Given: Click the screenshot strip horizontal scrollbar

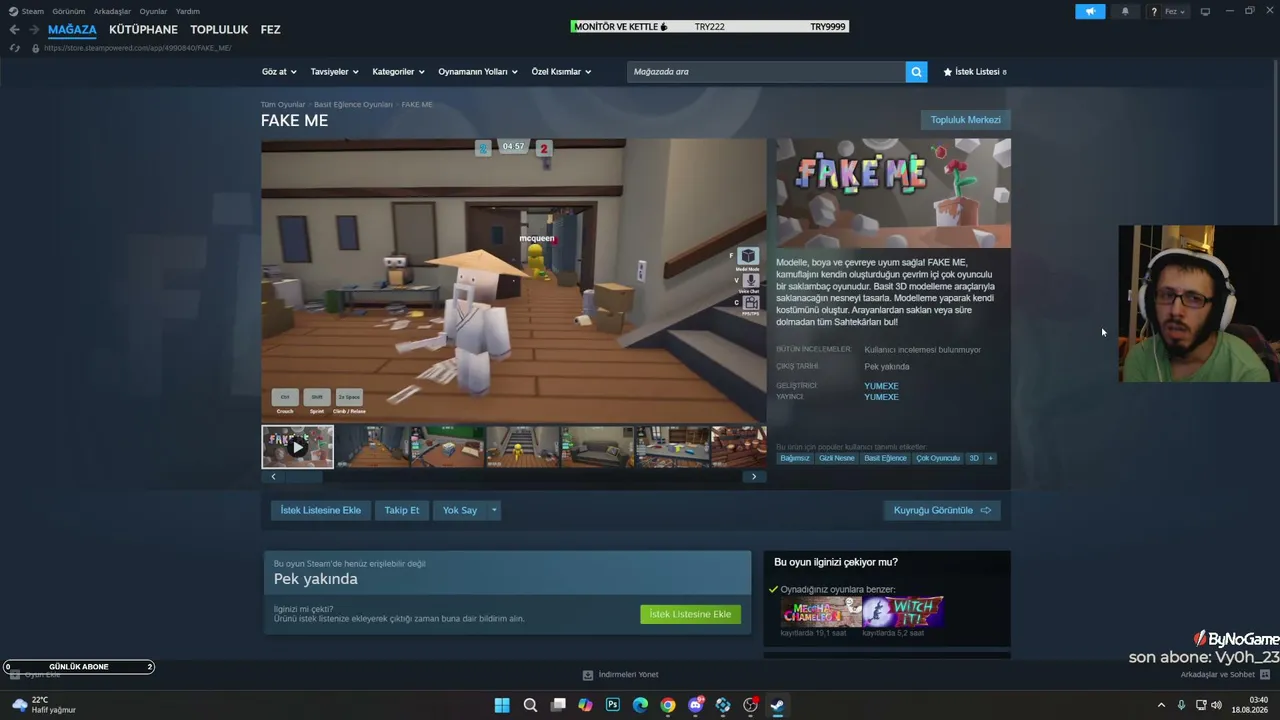Looking at the screenshot, I should (514, 477).
